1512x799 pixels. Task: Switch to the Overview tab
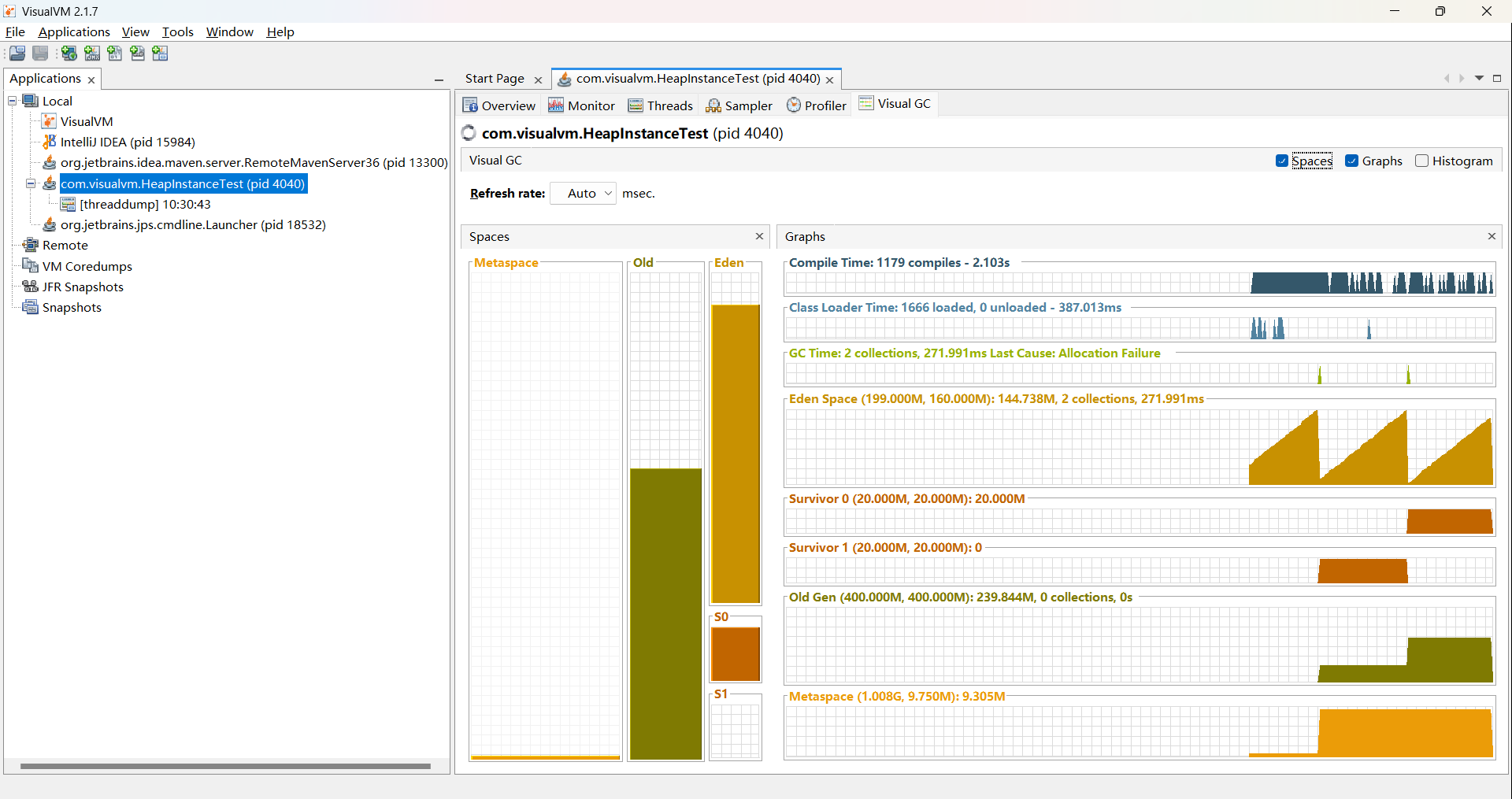(x=498, y=105)
